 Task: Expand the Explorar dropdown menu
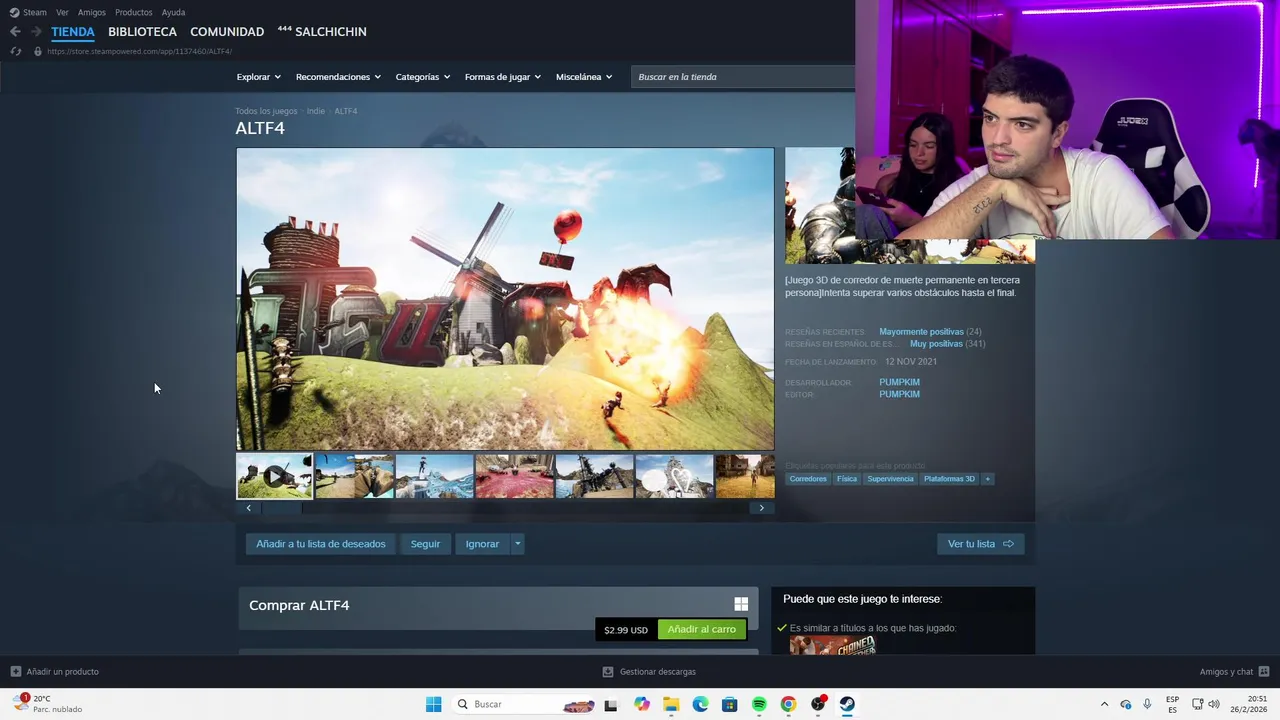click(259, 77)
